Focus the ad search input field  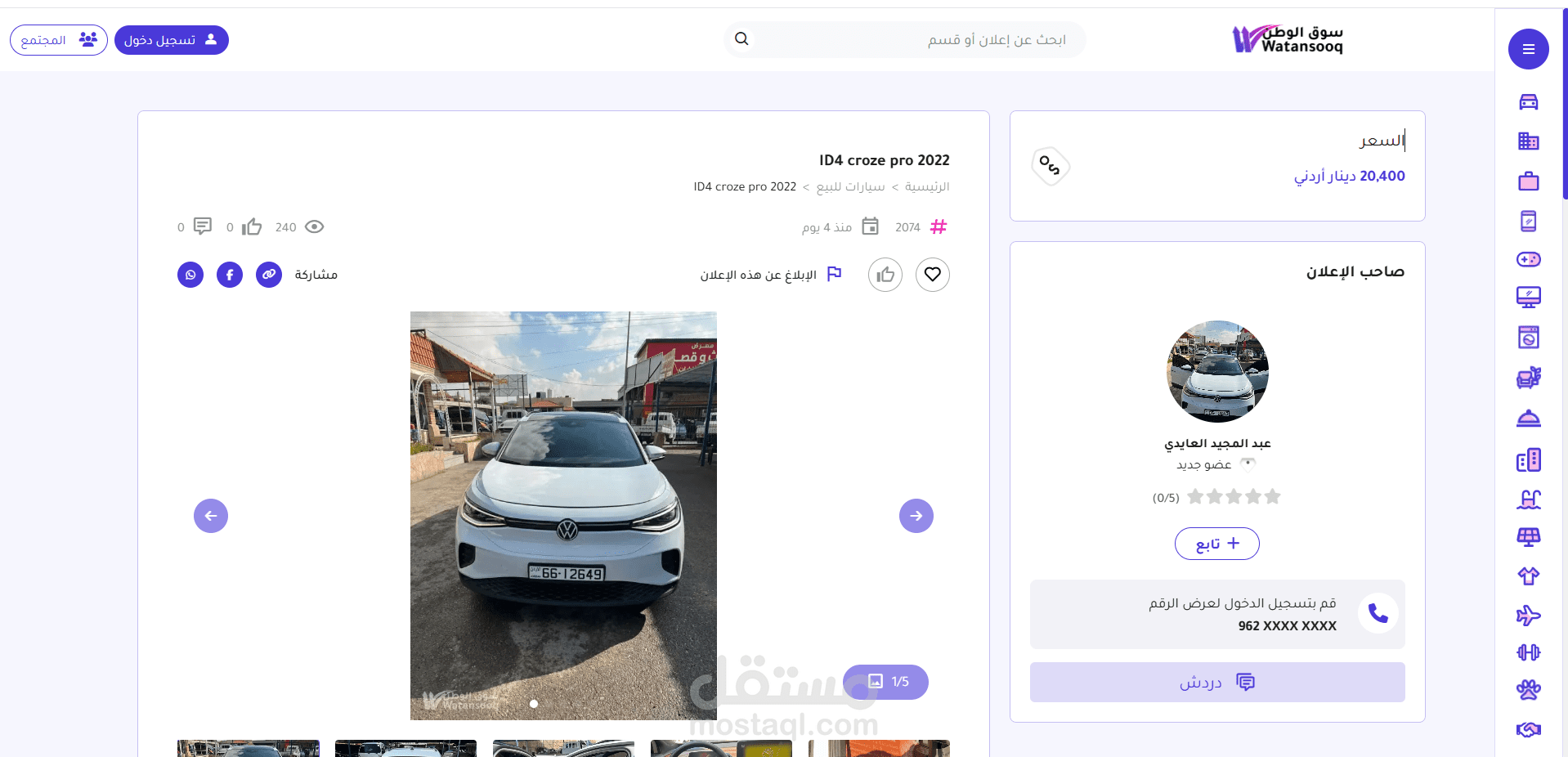tap(905, 39)
